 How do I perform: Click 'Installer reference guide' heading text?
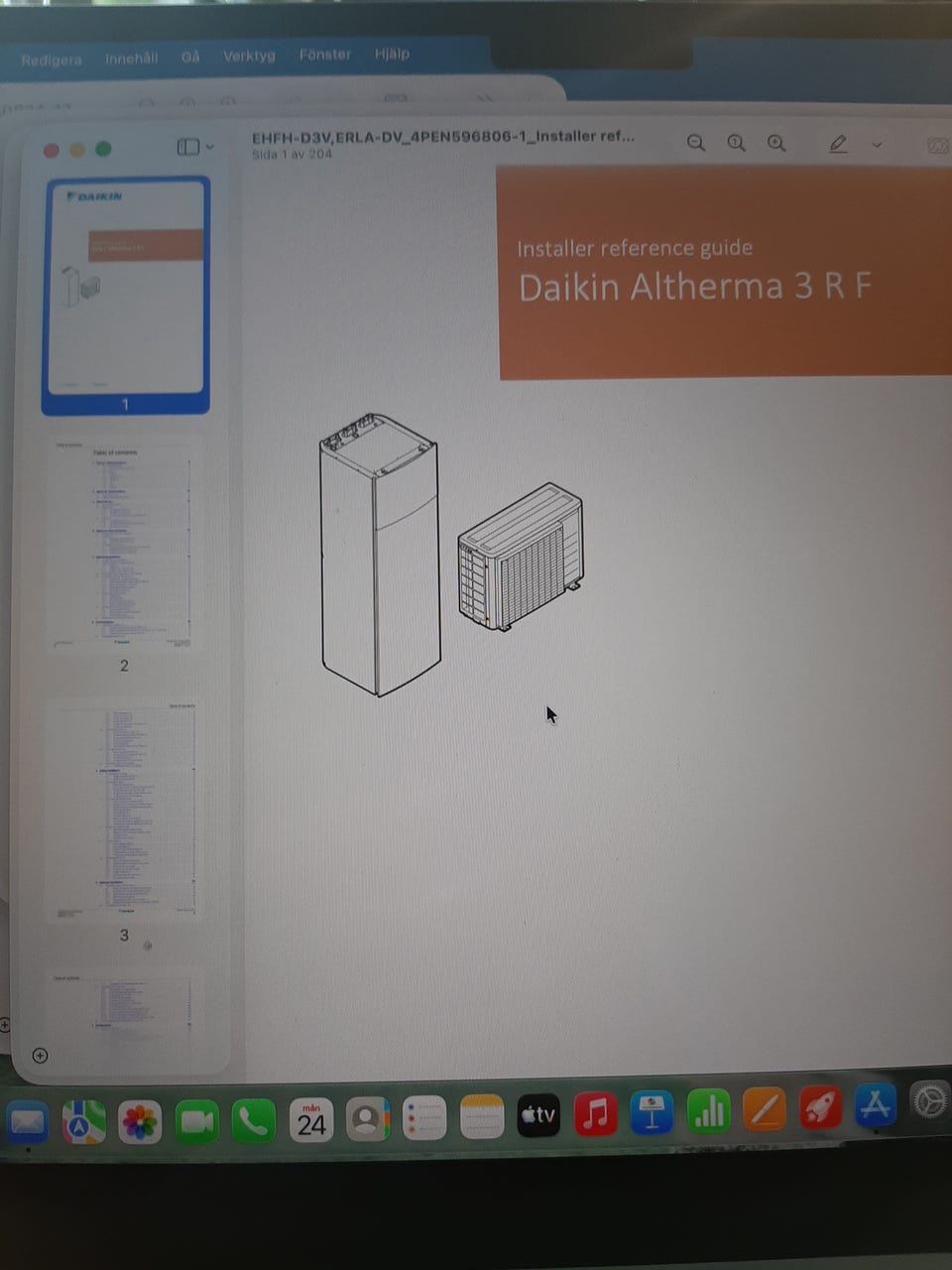point(635,248)
